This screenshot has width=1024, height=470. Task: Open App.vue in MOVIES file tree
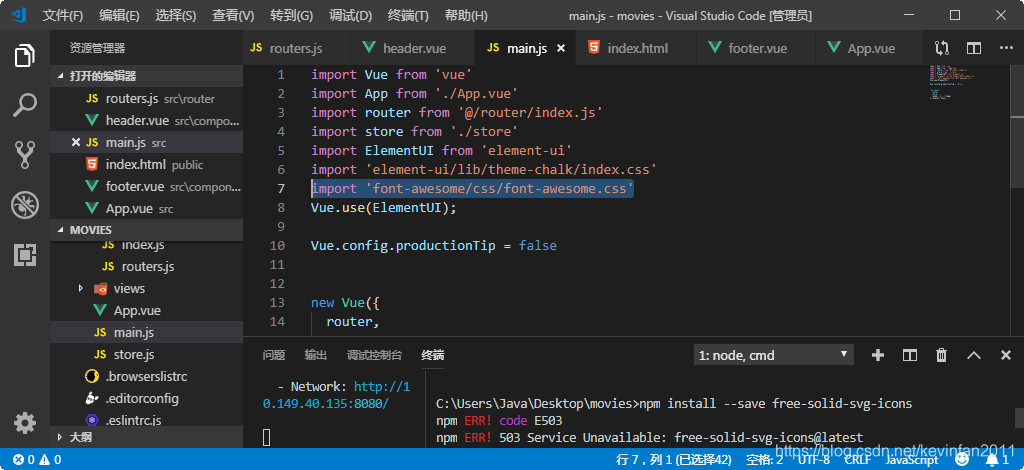[146, 310]
